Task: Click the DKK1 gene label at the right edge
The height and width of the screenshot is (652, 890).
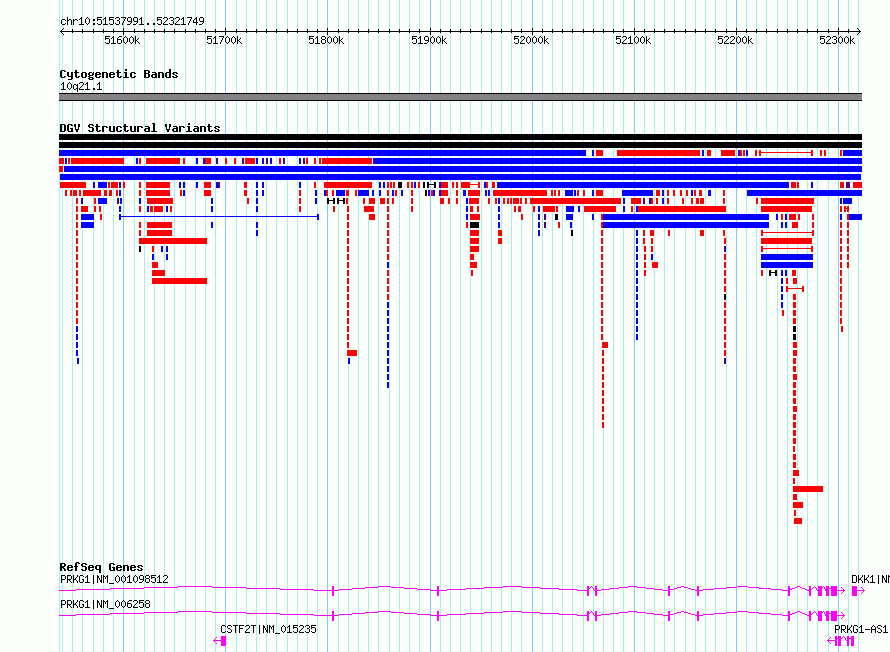Action: [870, 579]
